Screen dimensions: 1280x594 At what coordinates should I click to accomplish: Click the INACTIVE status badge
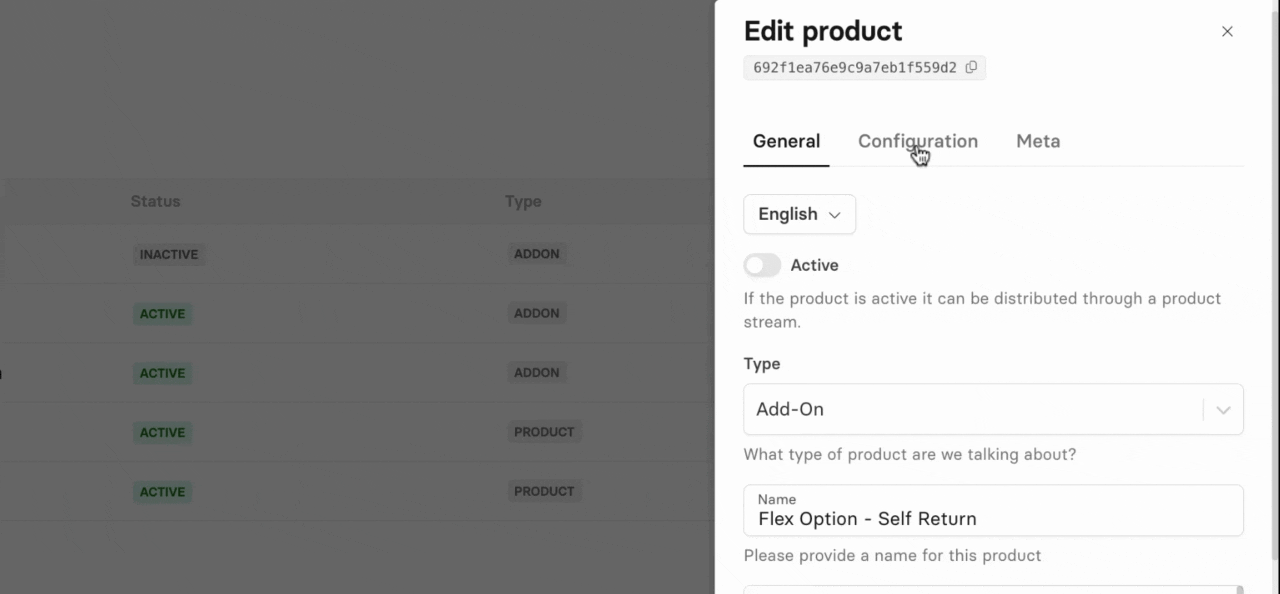coord(168,255)
